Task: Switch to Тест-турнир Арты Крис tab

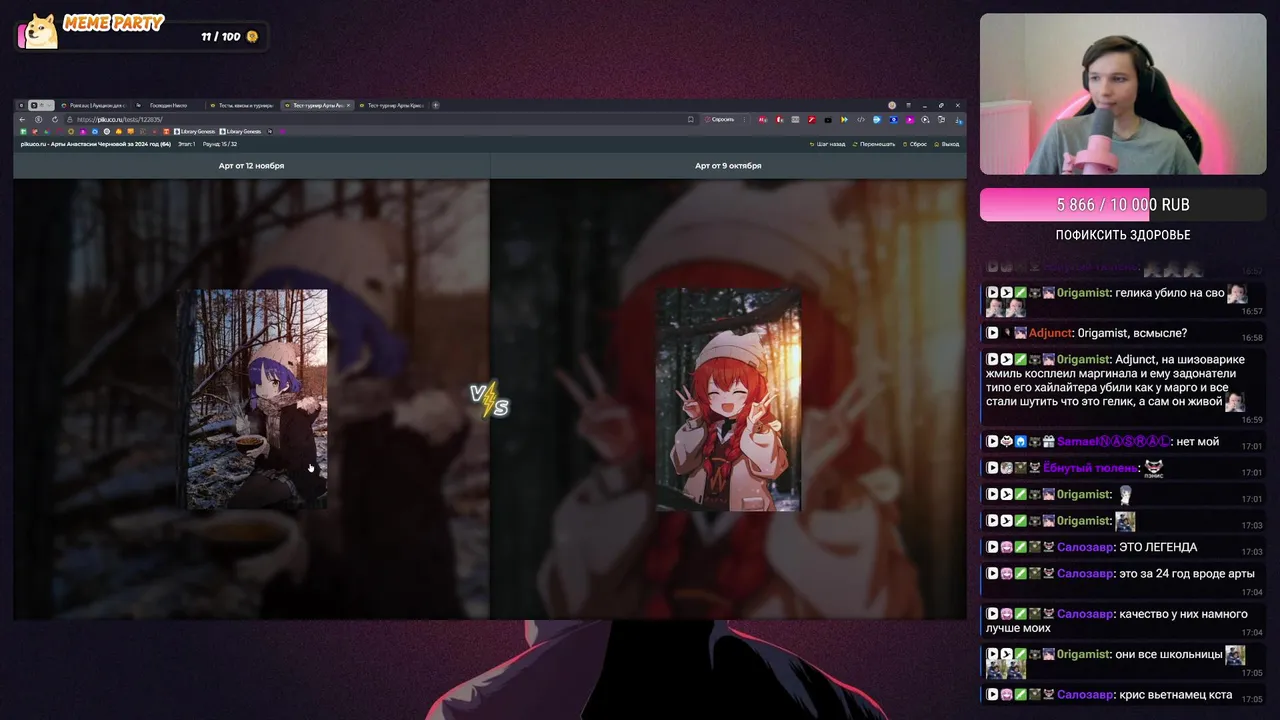Action: click(392, 105)
